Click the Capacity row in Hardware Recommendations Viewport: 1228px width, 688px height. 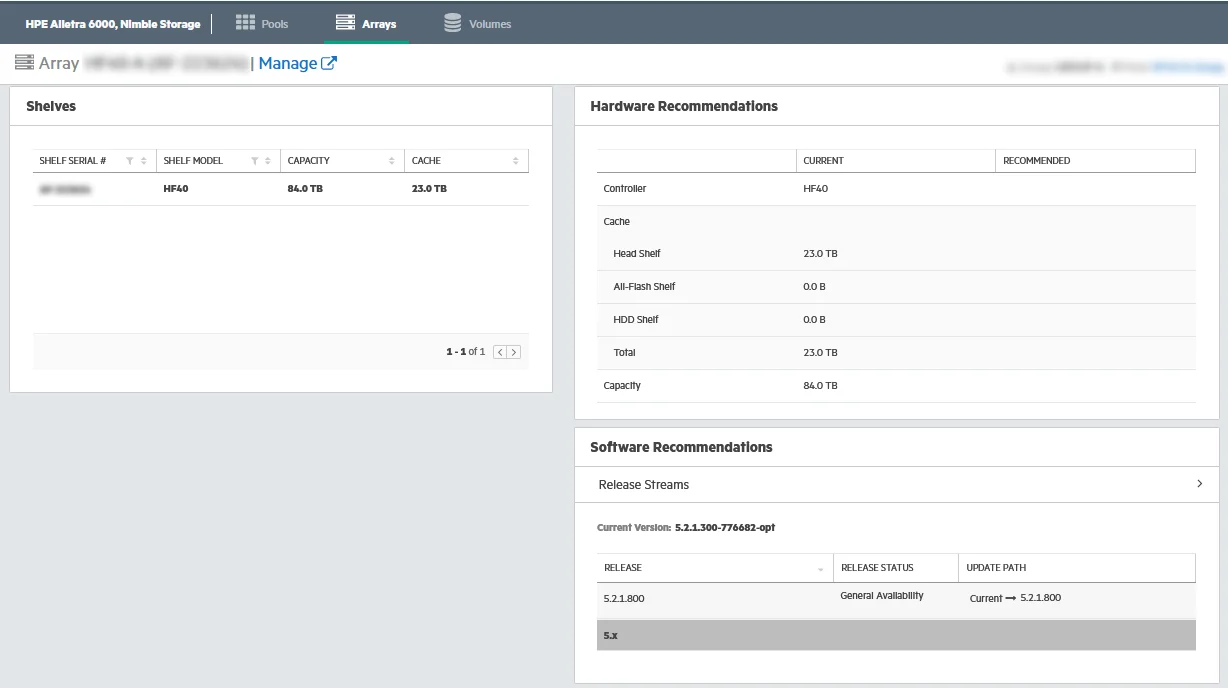896,386
